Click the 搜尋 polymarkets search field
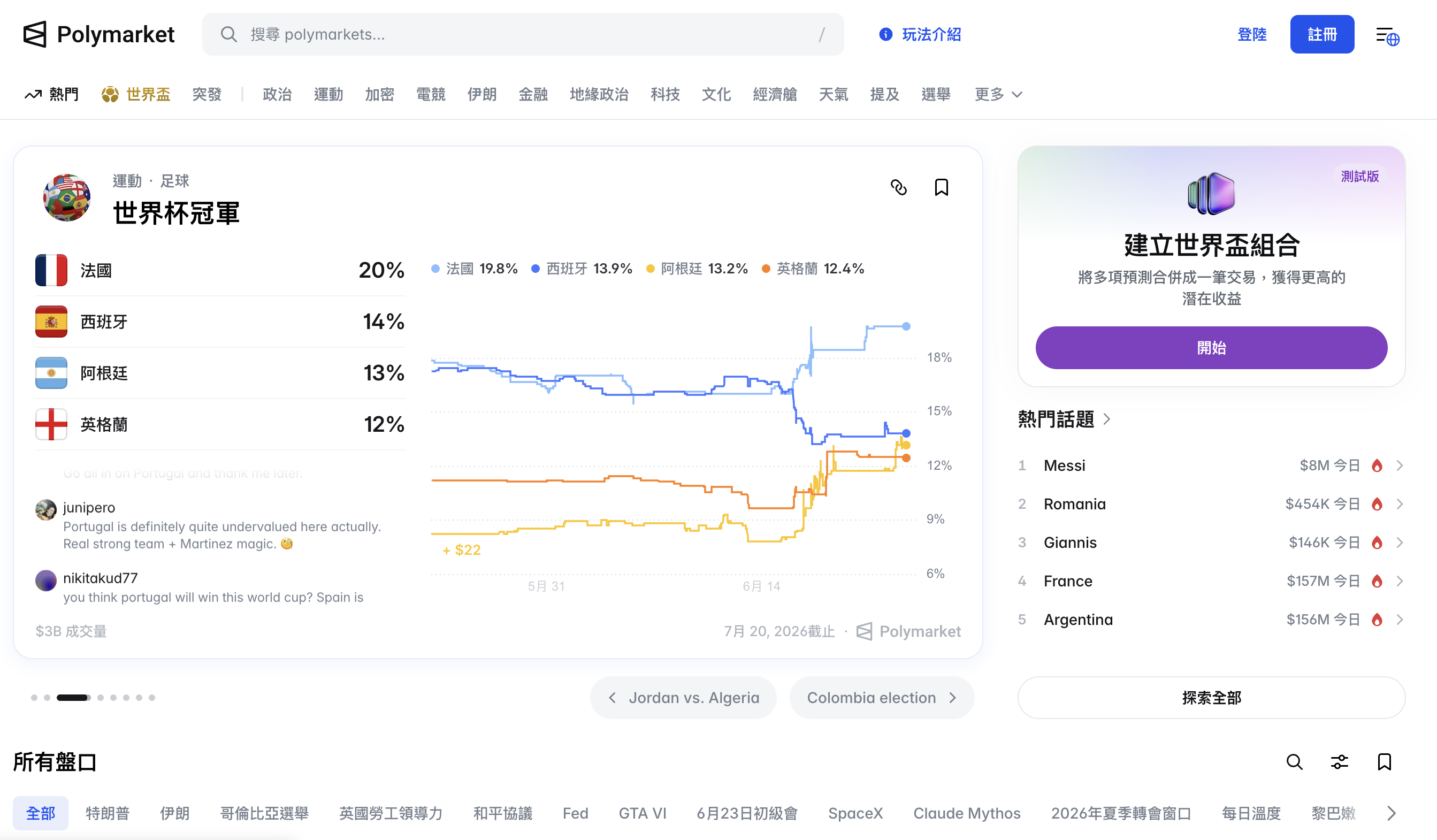This screenshot has height=840, width=1437. pos(523,34)
